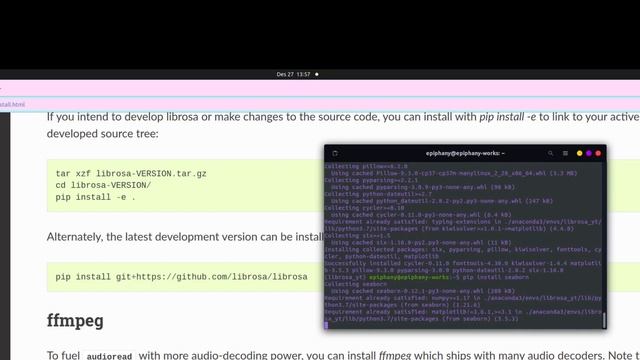Screen dimensions: 640x360
Task: Click the terminal title epiphany@epiphany-works
Action: coord(465,153)
